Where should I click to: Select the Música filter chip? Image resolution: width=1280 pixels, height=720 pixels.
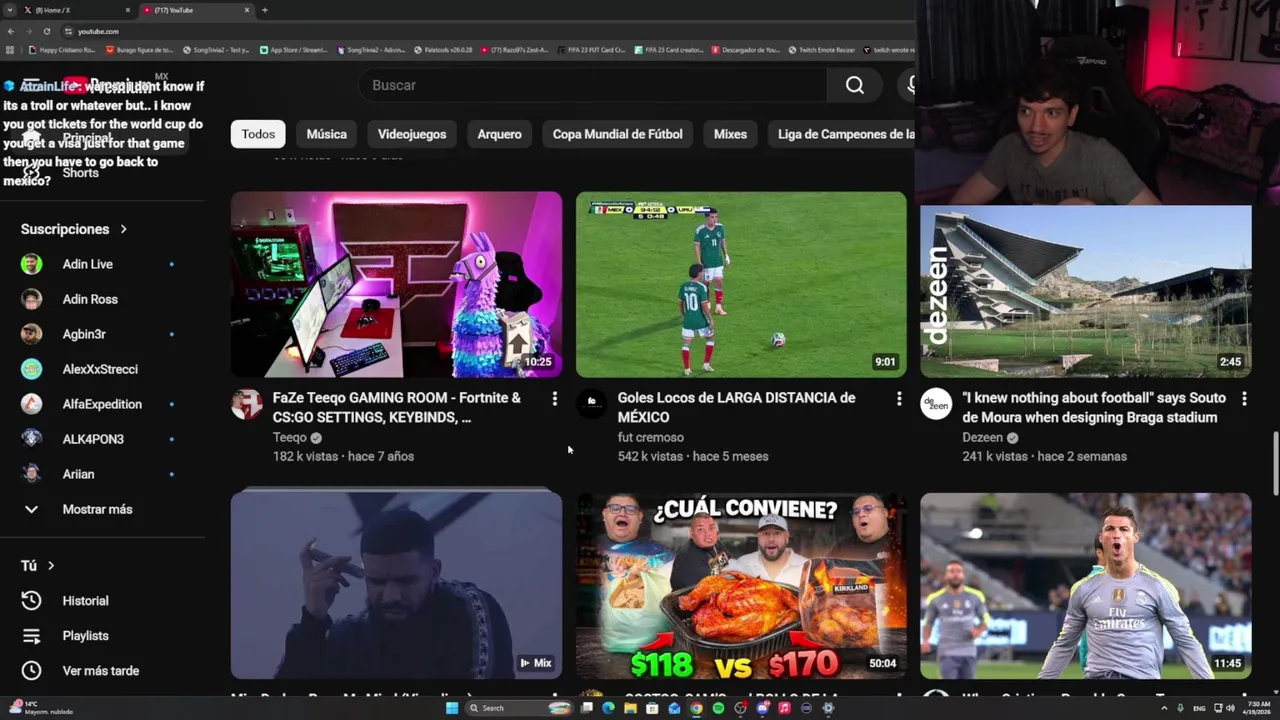(327, 134)
